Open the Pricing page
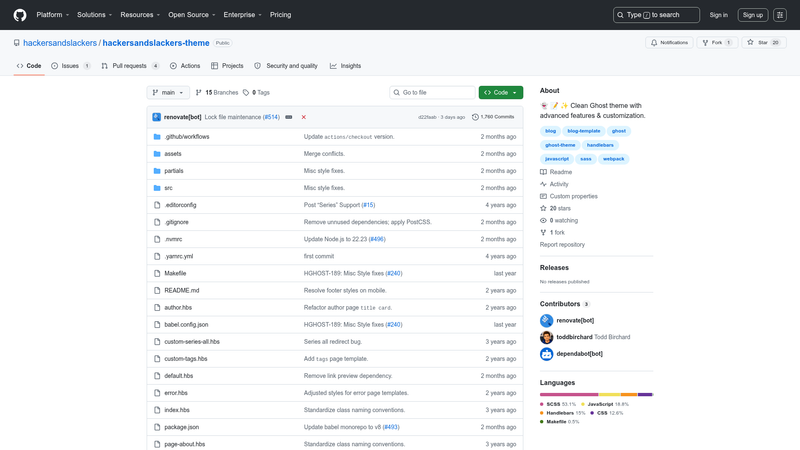 click(x=281, y=15)
